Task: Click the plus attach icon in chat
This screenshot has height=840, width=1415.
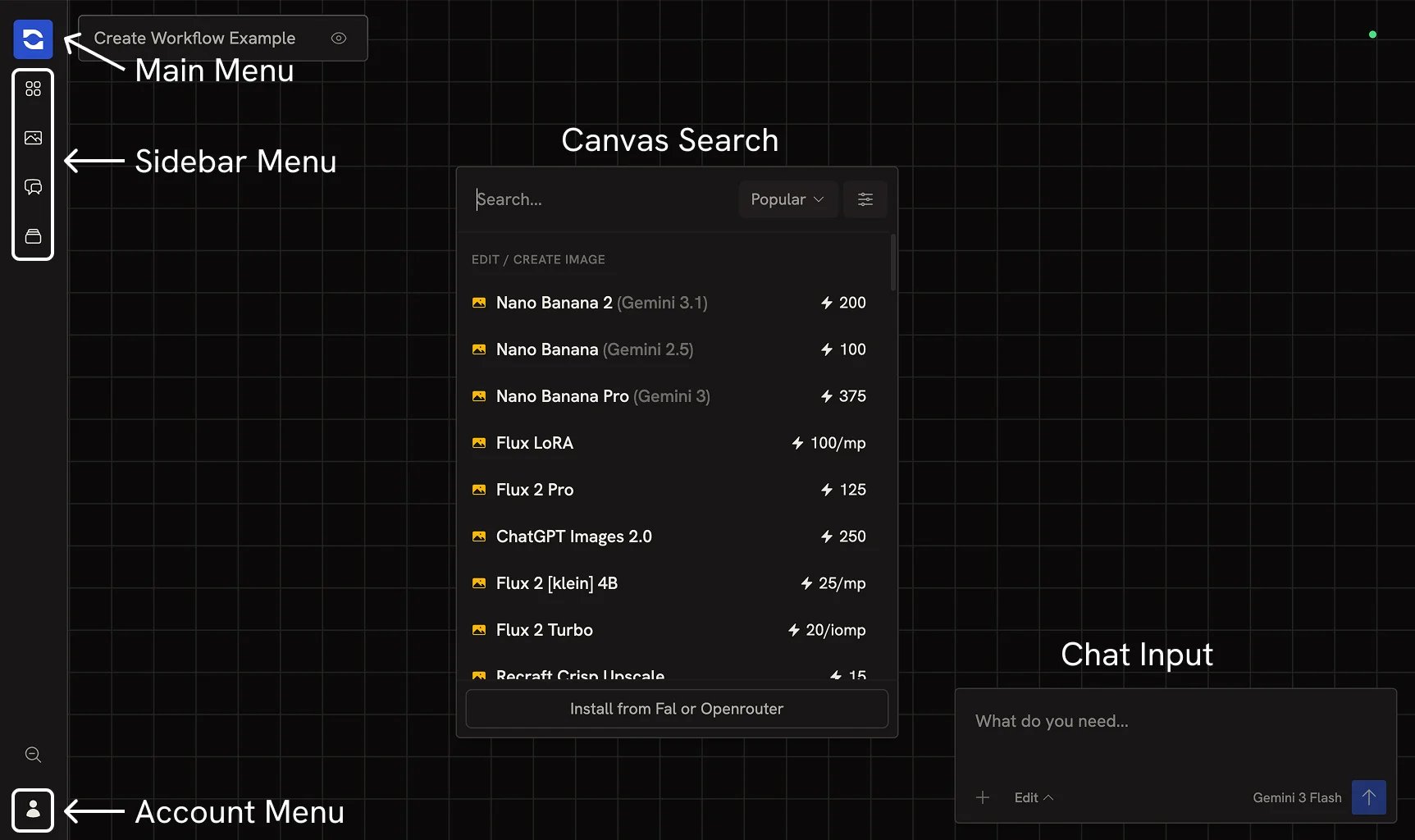Action: [983, 797]
